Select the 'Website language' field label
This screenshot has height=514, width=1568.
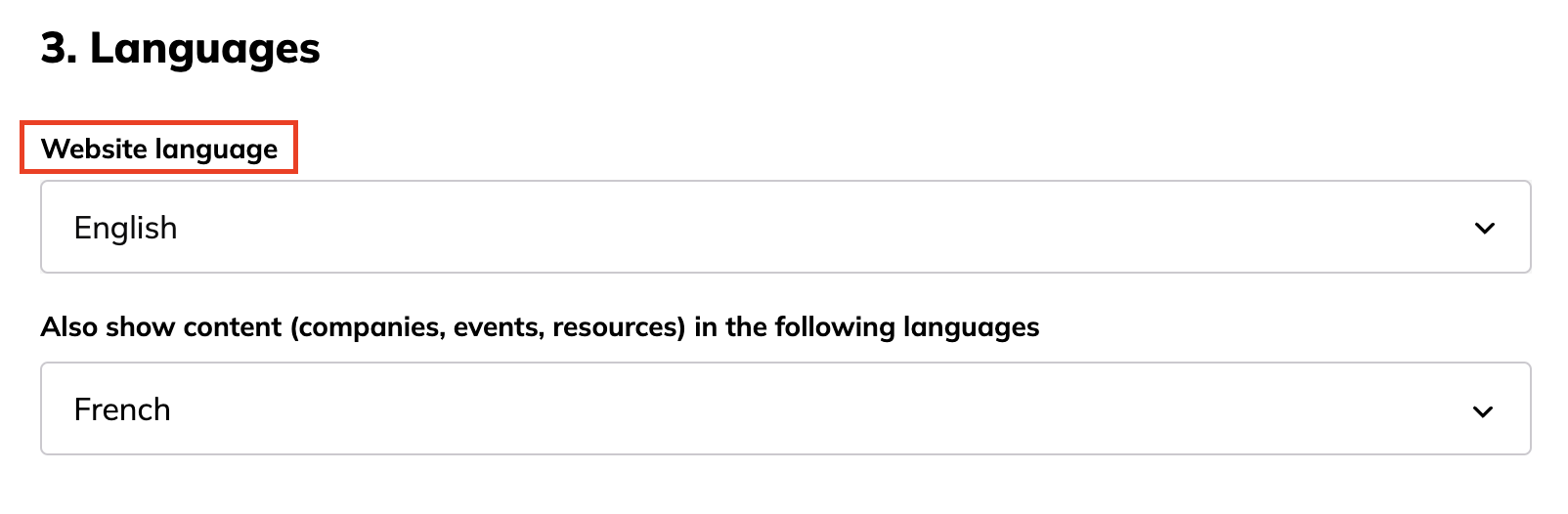tap(159, 149)
